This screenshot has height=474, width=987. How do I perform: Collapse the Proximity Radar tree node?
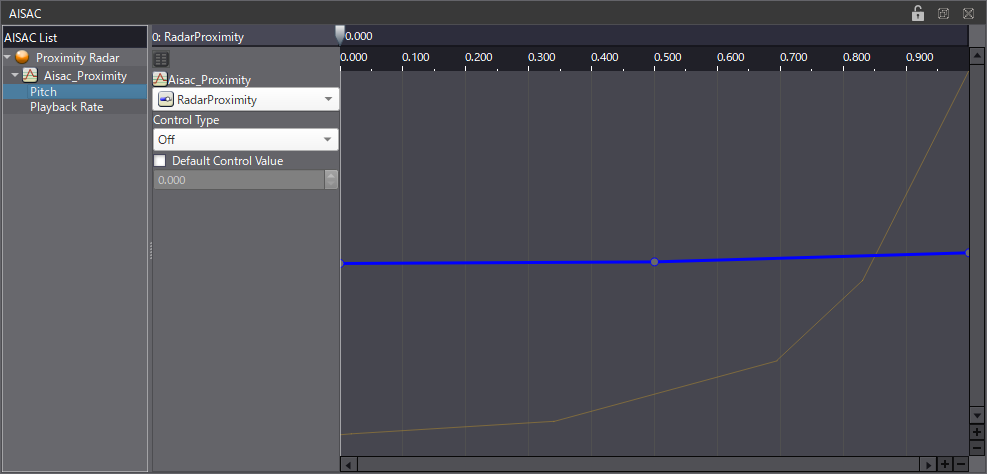[7, 57]
